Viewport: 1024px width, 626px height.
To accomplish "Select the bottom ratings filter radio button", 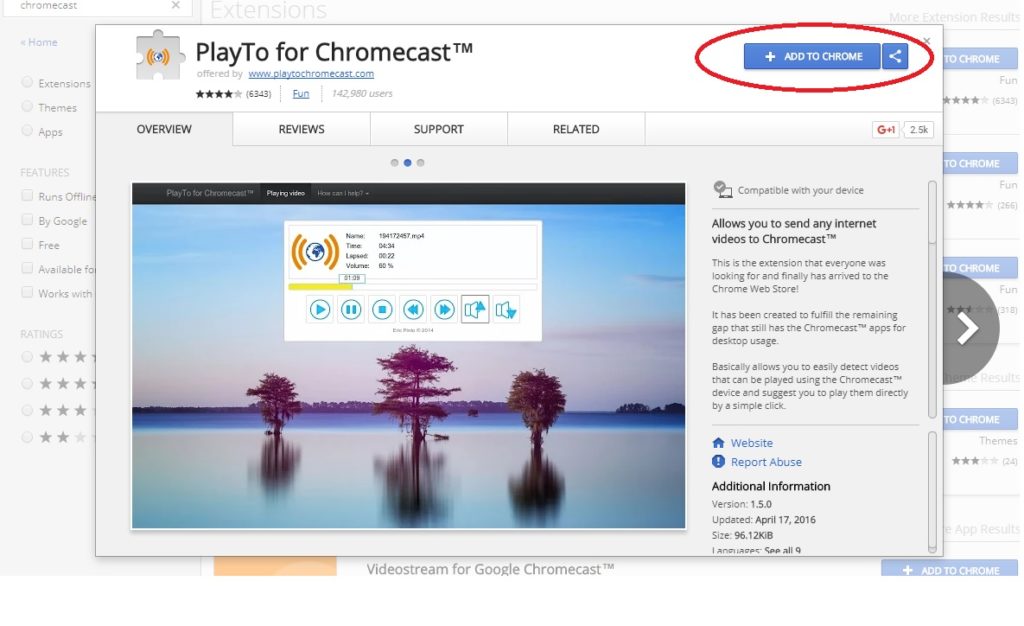I will point(27,437).
